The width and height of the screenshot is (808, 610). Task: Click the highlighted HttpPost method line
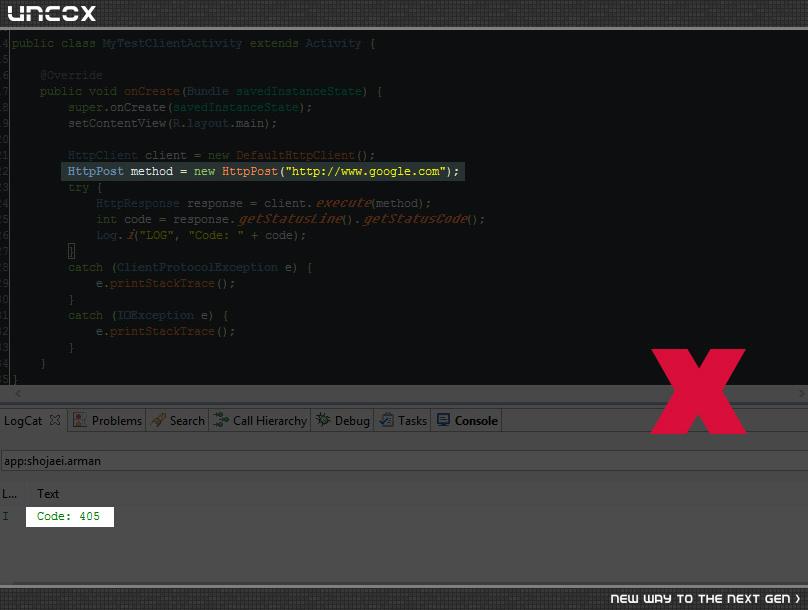tap(263, 171)
